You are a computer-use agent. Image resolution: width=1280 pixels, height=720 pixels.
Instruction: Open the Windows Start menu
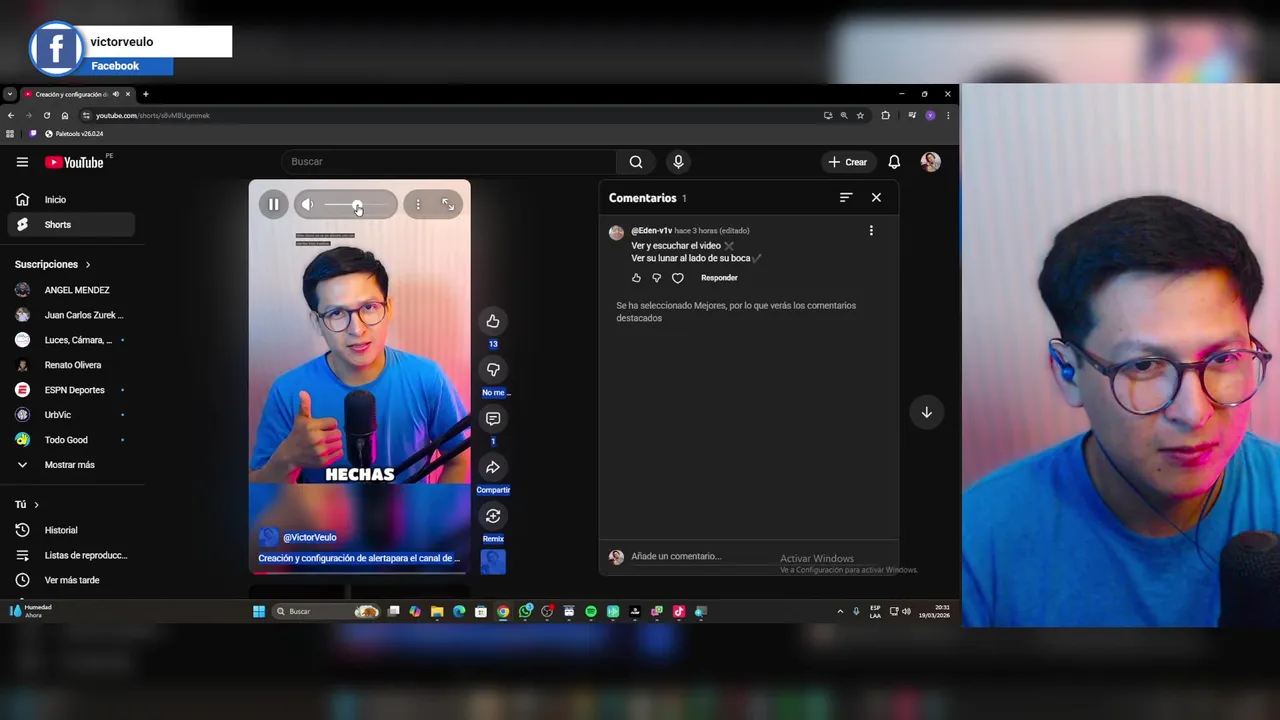[x=259, y=611]
